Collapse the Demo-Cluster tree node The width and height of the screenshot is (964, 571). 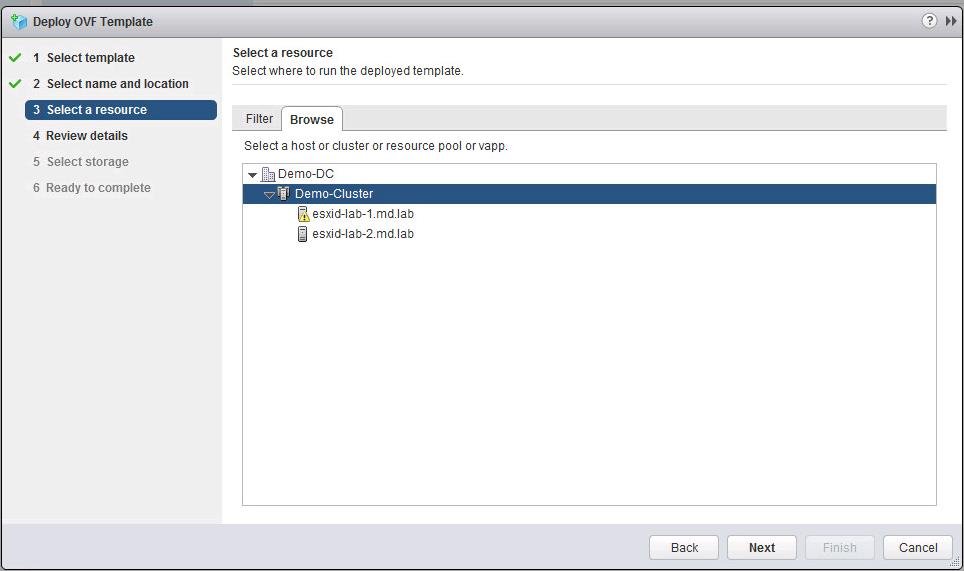269,195
